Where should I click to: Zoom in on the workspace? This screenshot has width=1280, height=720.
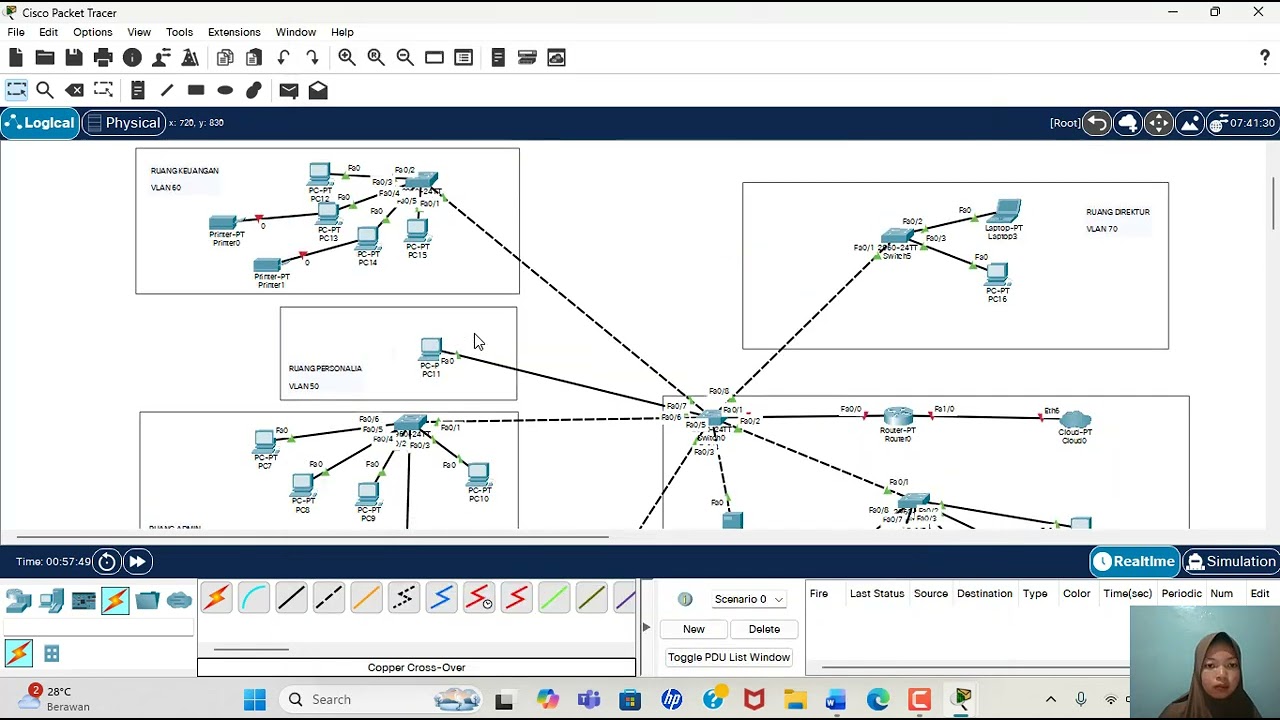click(347, 58)
